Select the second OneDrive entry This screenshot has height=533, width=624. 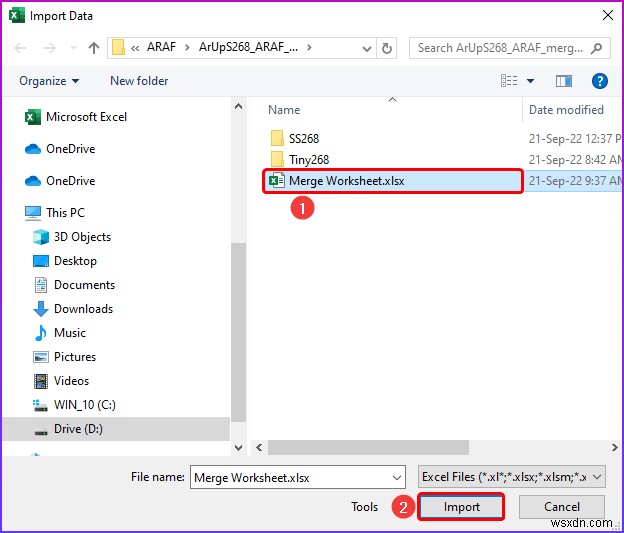pos(60,181)
